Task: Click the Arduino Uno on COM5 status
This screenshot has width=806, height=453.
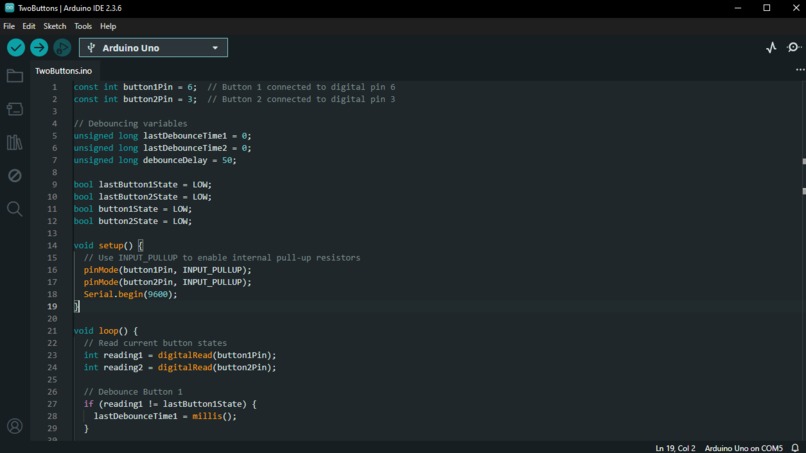Action: point(743,448)
